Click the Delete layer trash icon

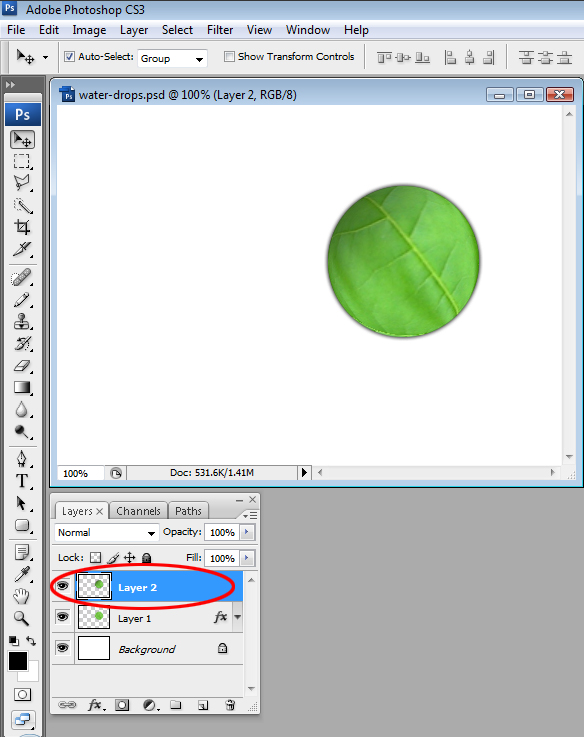pos(230,705)
